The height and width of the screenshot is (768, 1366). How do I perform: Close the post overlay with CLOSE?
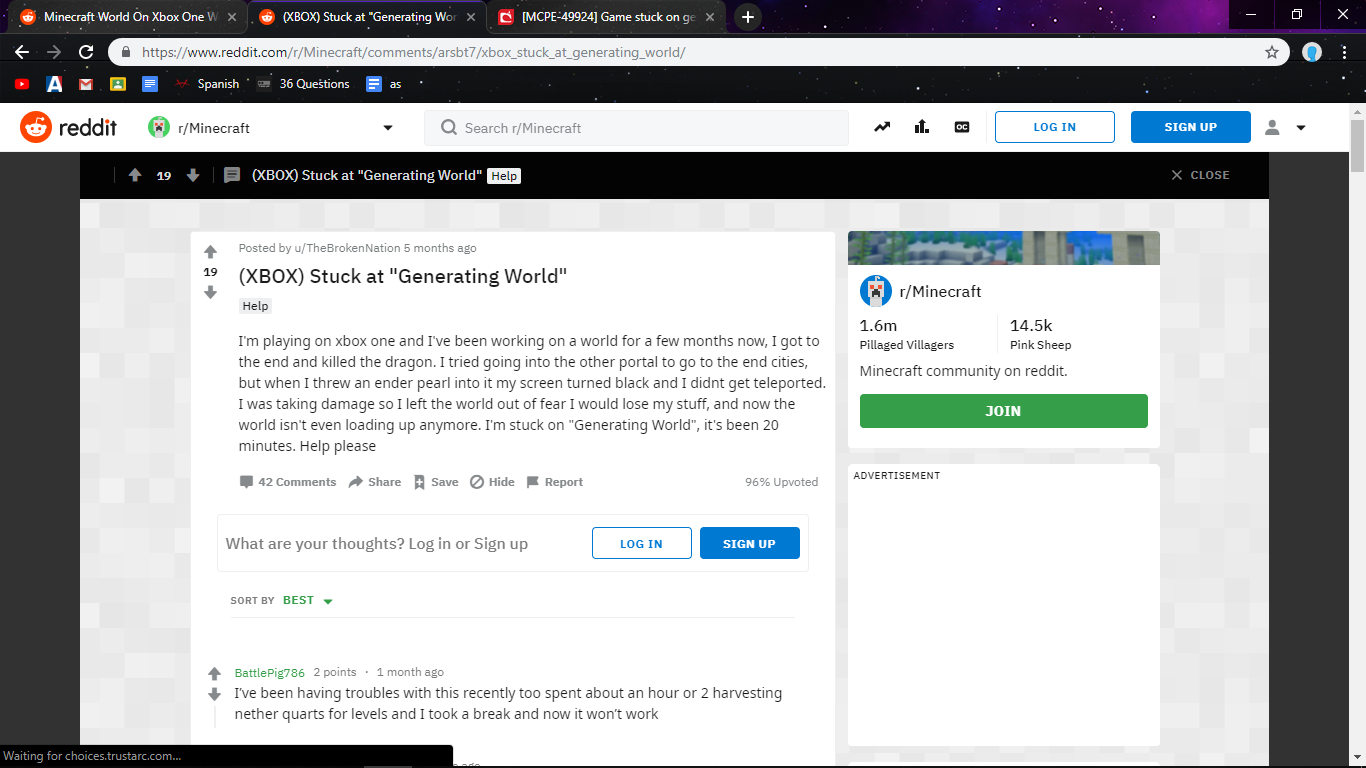point(1200,175)
